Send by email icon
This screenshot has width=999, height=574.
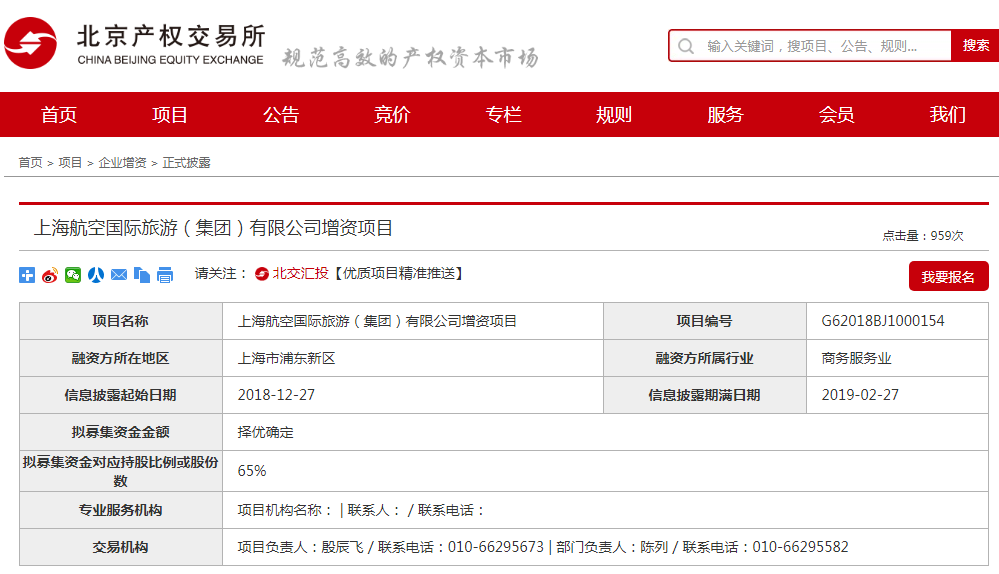click(119, 275)
